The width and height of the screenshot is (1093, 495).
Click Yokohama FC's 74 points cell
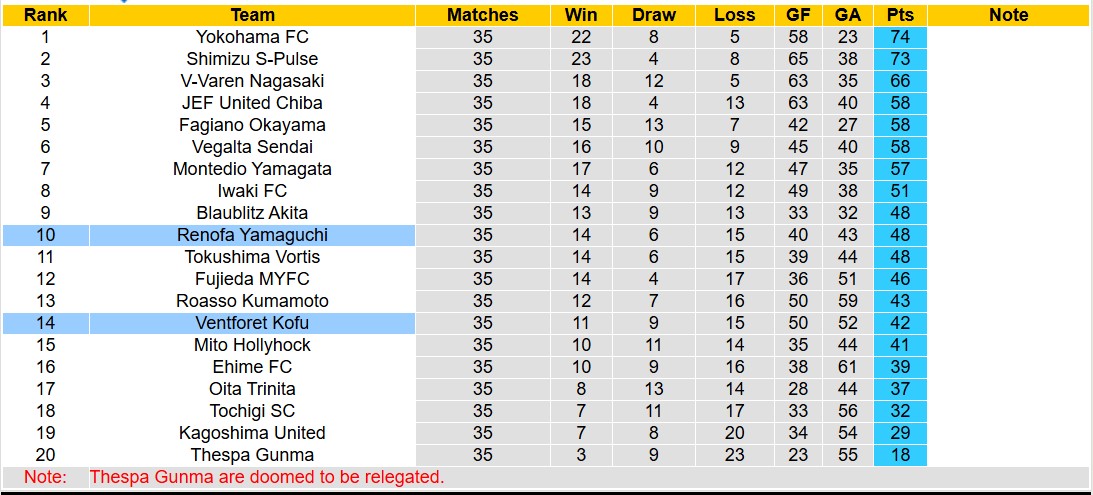[x=900, y=37]
